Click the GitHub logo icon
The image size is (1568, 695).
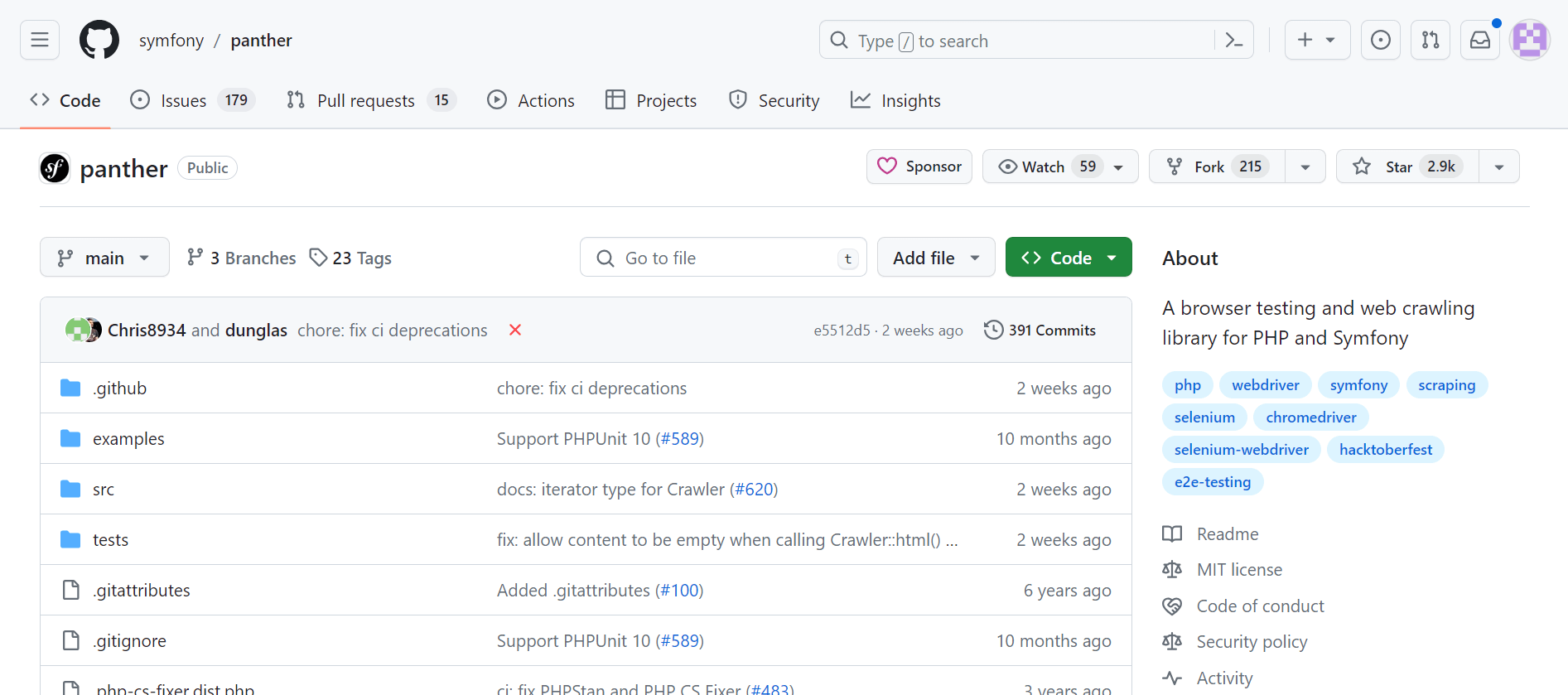(99, 40)
